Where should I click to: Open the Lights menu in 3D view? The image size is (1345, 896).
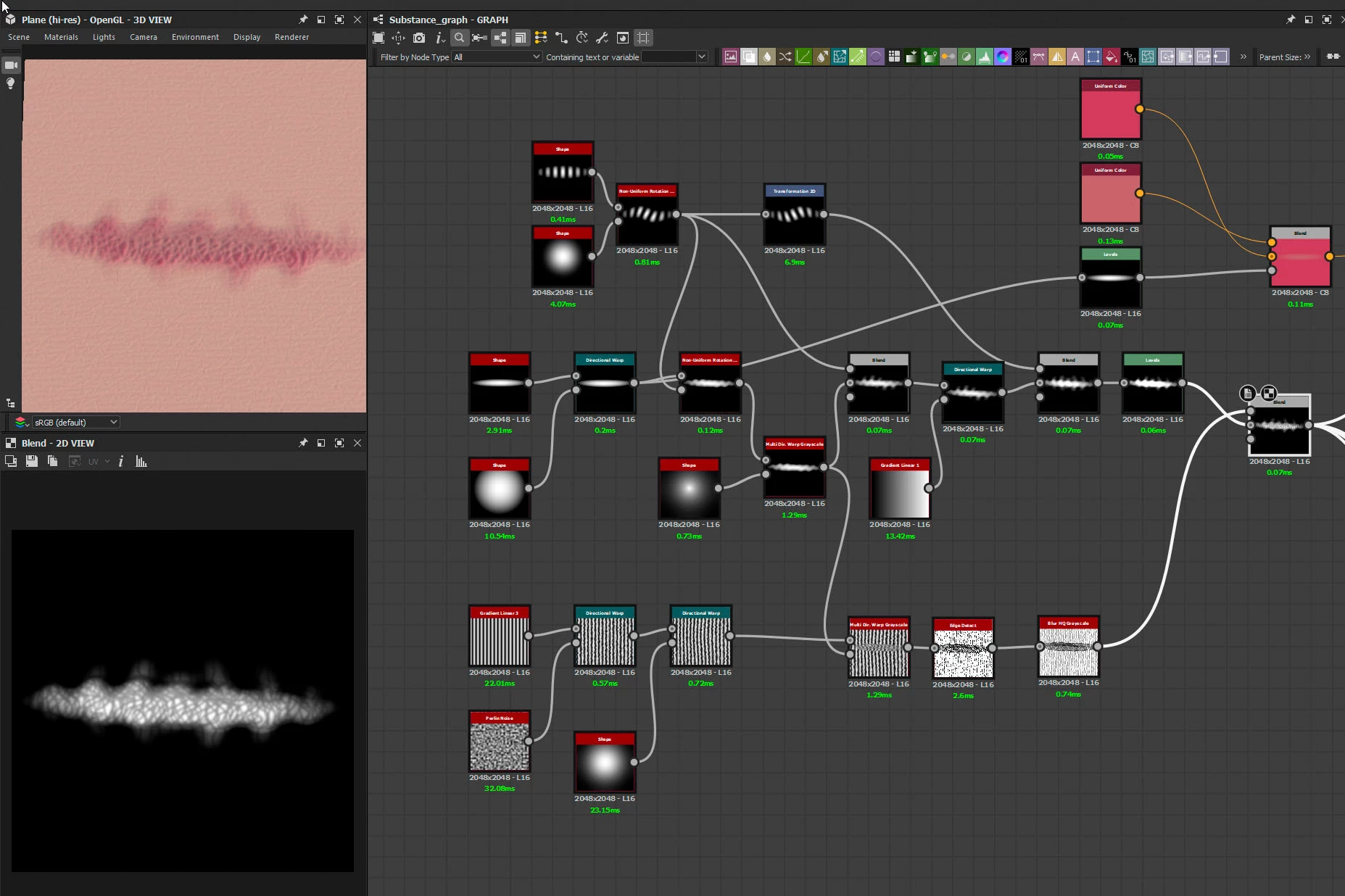click(104, 37)
